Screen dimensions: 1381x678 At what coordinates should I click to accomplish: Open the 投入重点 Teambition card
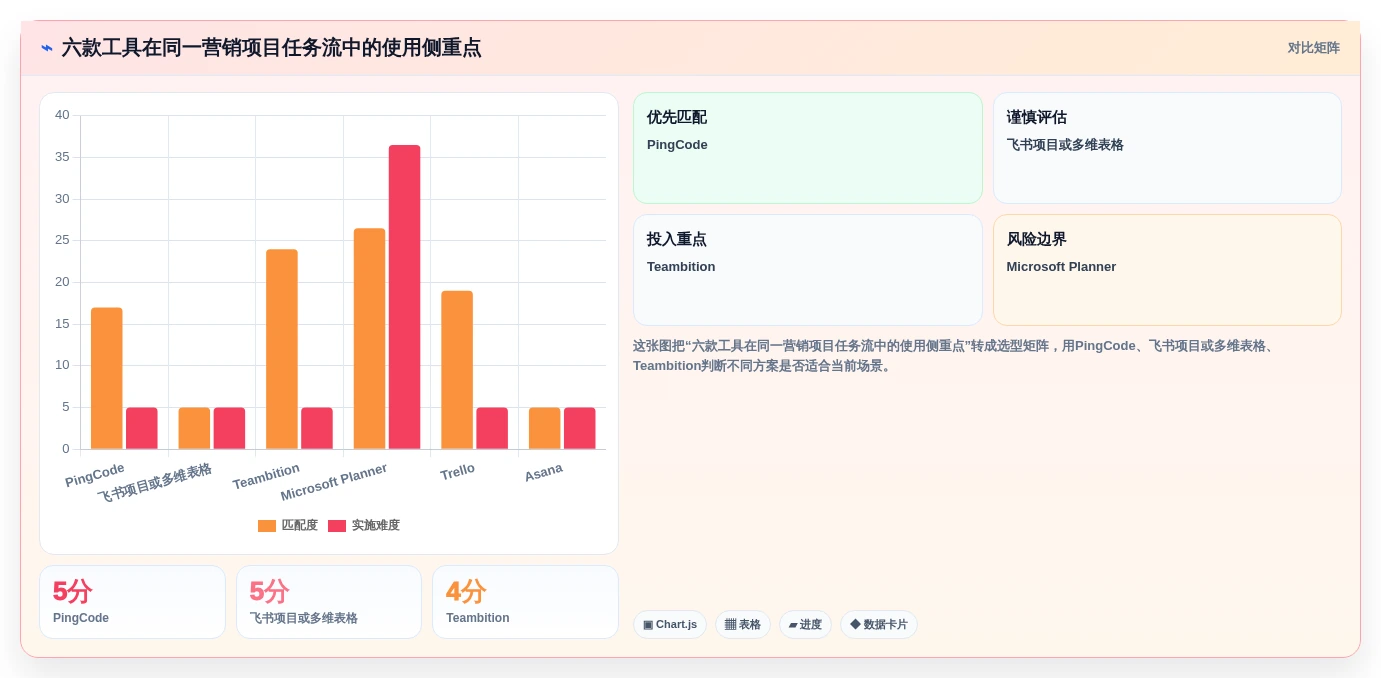(808, 270)
